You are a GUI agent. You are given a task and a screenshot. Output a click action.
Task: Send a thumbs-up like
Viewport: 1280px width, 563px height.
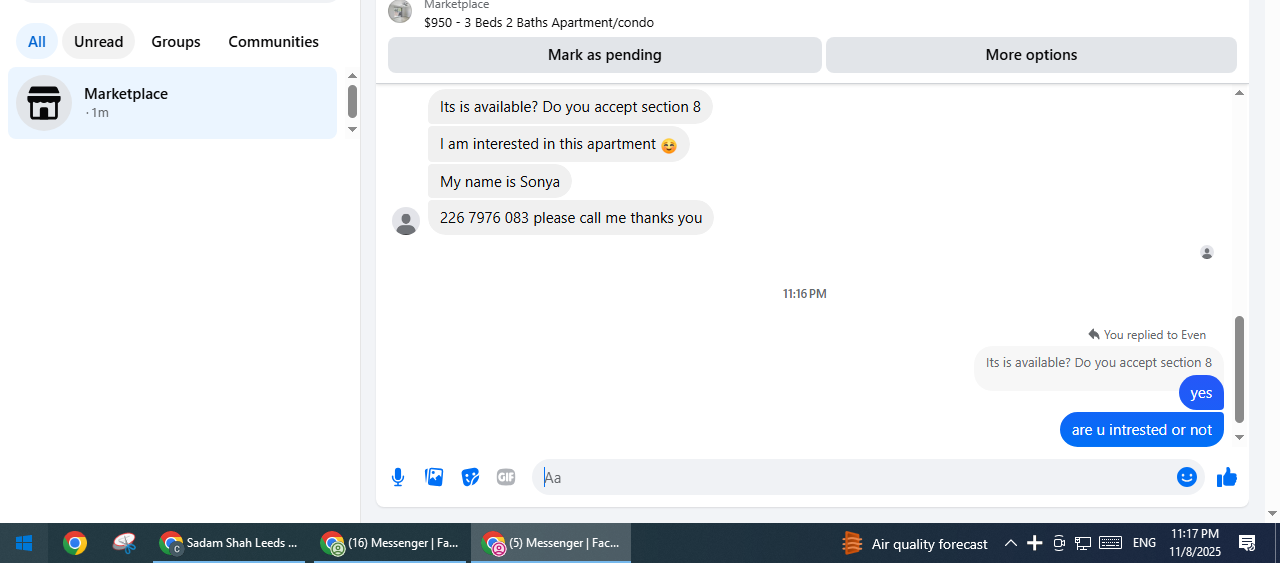pyautogui.click(x=1227, y=477)
